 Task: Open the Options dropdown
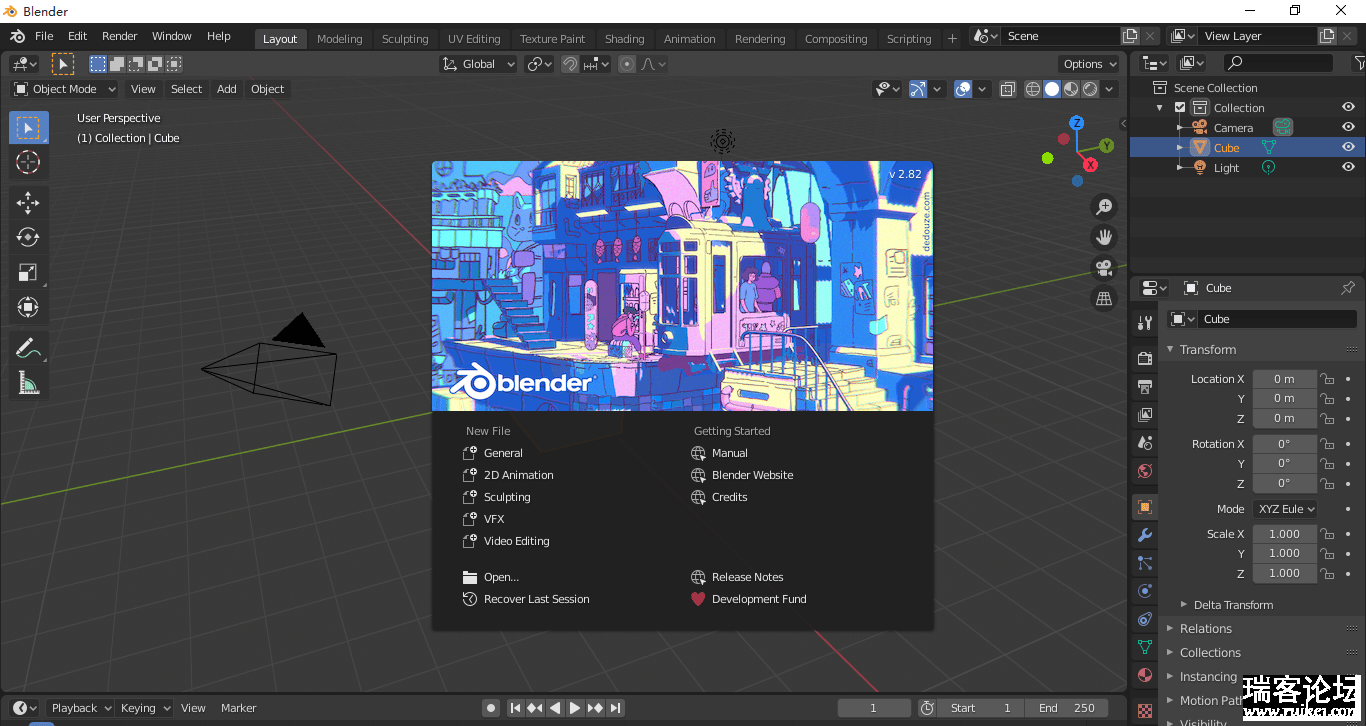coord(1090,64)
